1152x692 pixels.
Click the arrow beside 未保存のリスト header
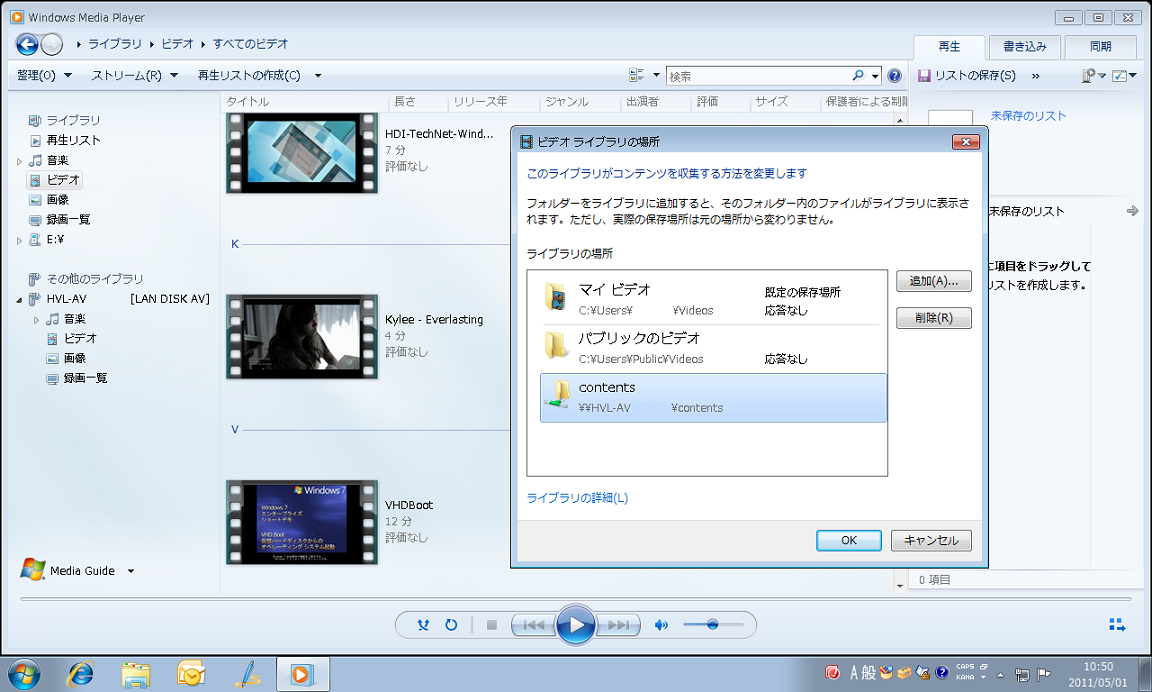1132,212
